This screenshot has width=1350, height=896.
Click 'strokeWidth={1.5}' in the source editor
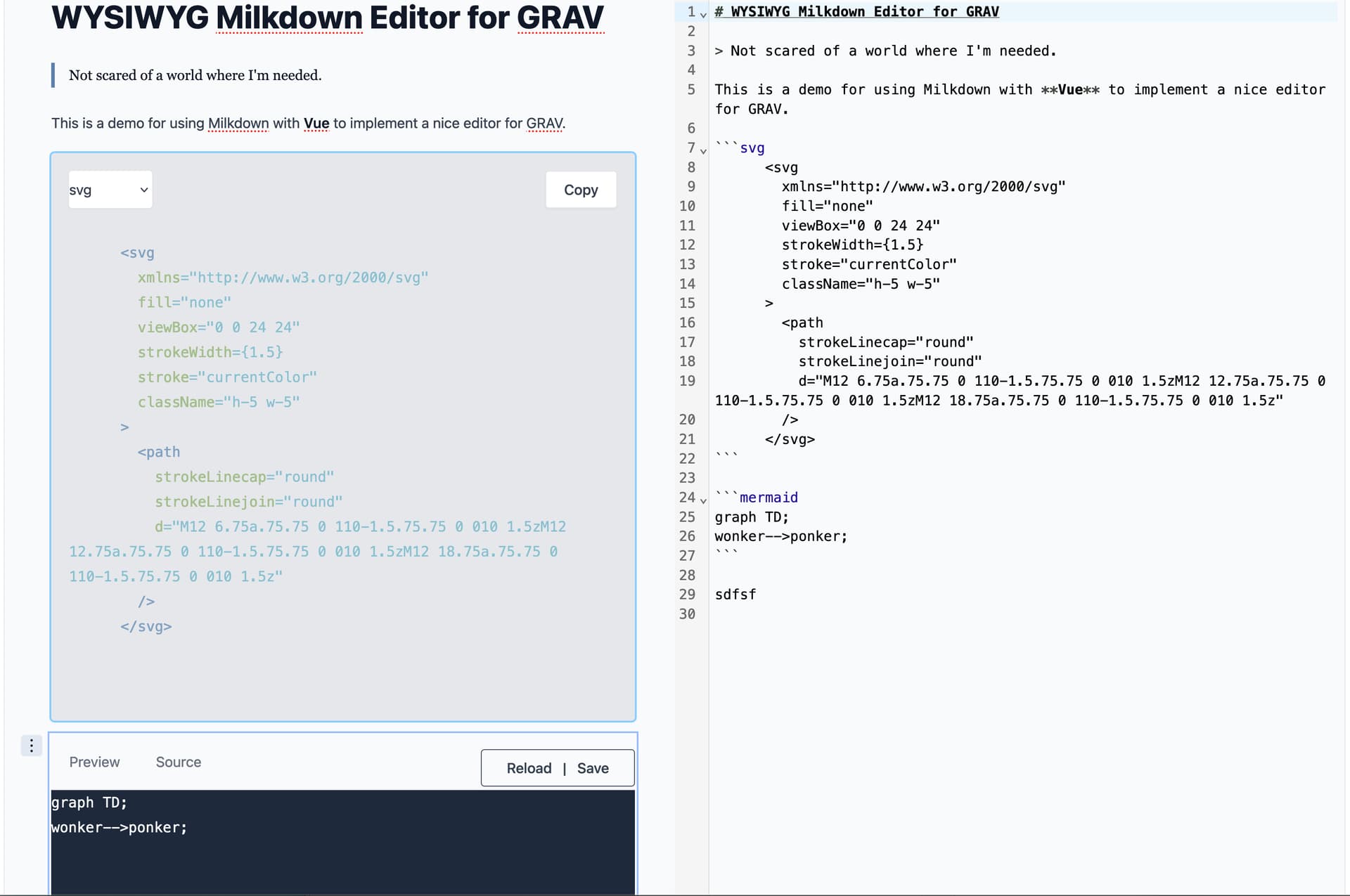pyautogui.click(x=852, y=245)
